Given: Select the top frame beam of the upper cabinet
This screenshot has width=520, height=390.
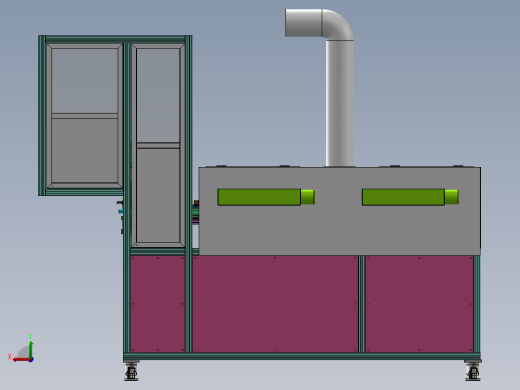Looking at the screenshot, I should tap(115, 39).
